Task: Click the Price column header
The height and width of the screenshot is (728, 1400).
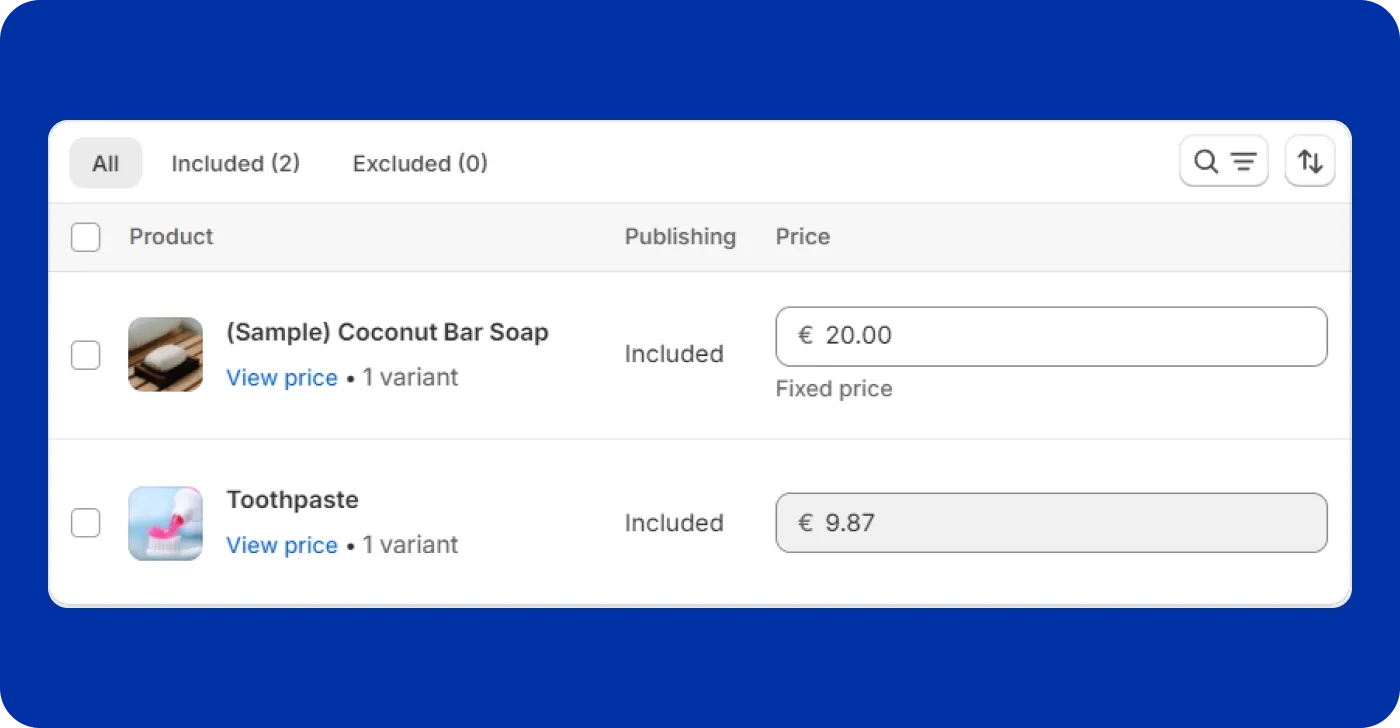Action: pos(802,237)
